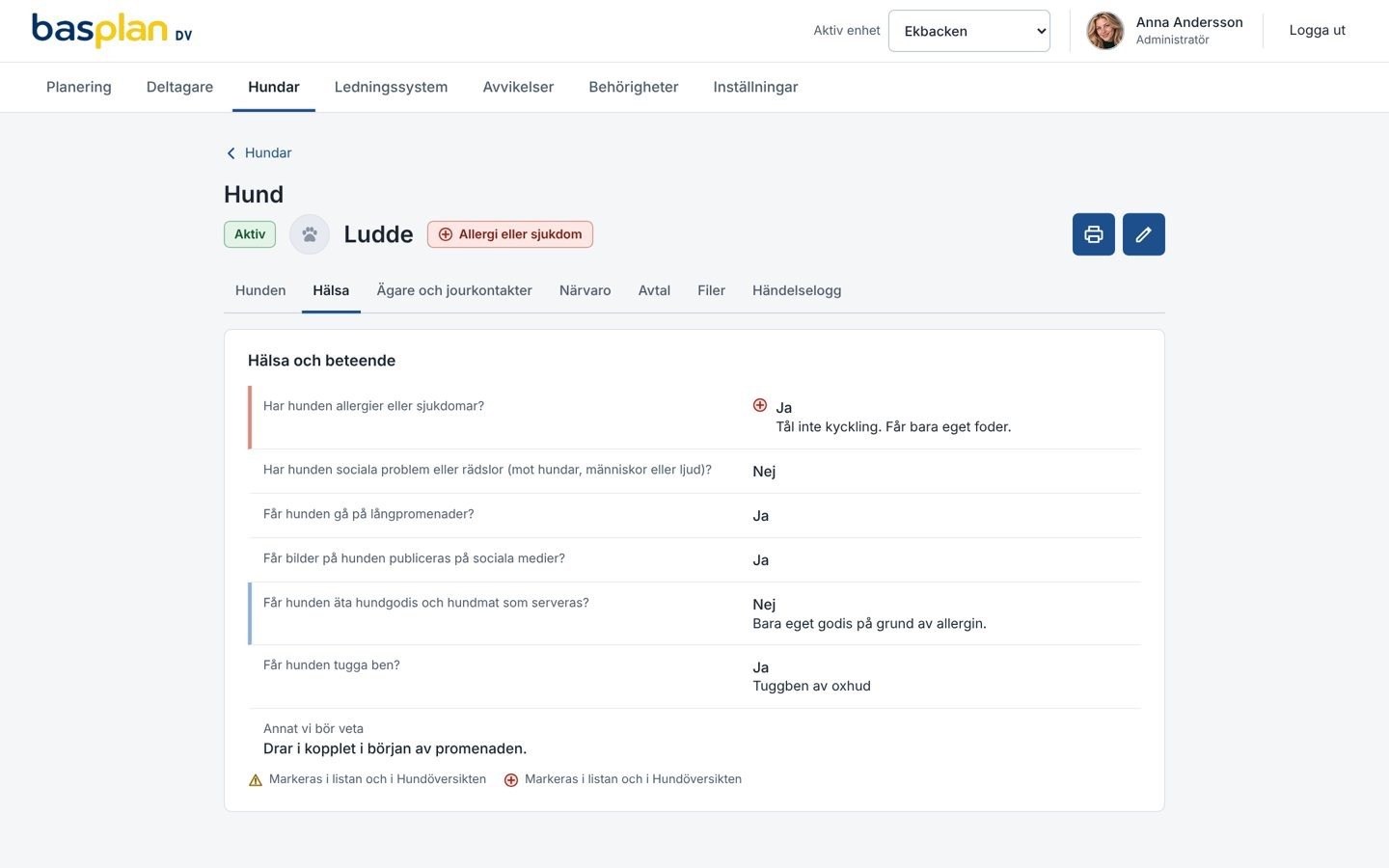Open Avvikelser in the top menu

[x=518, y=87]
